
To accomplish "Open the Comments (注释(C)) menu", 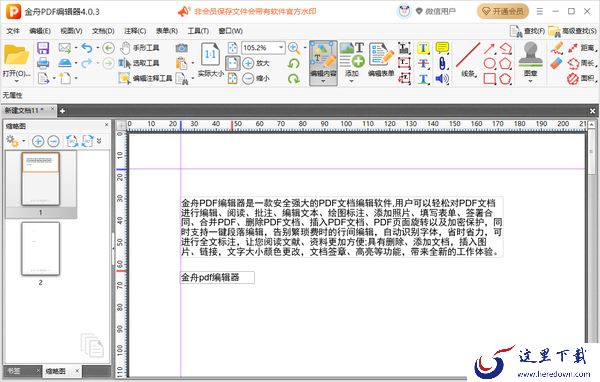I will point(135,31).
